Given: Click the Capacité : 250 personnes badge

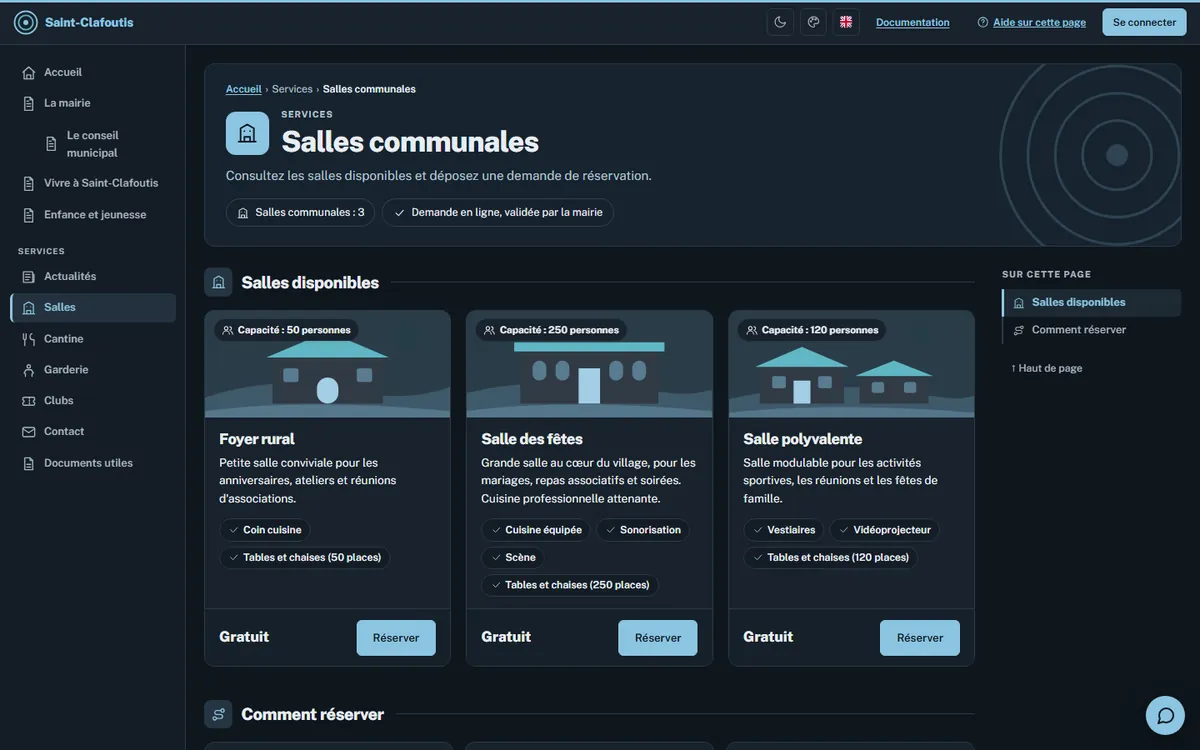Looking at the screenshot, I should pos(549,330).
